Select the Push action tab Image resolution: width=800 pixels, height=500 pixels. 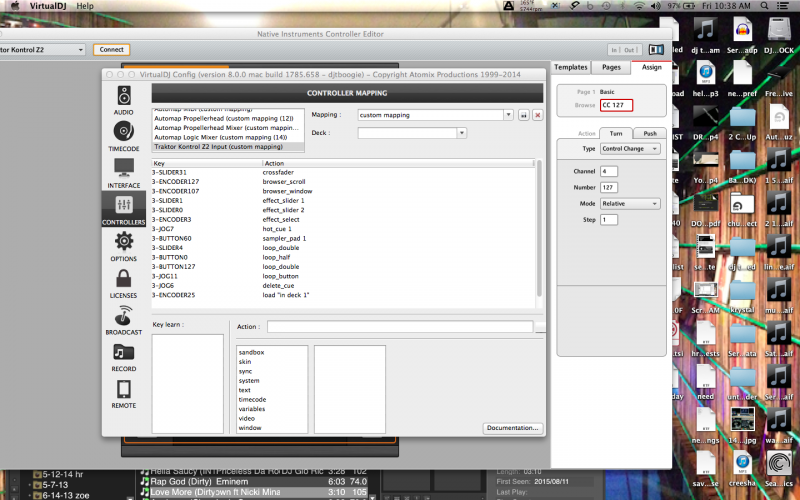coord(649,134)
